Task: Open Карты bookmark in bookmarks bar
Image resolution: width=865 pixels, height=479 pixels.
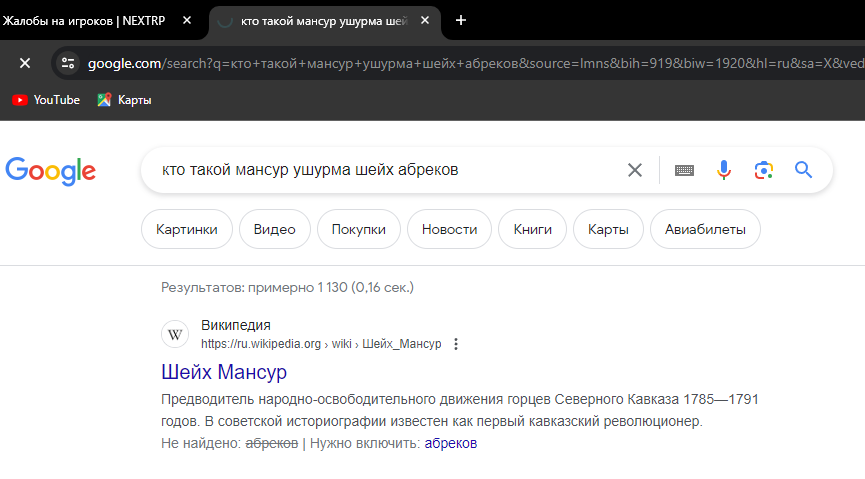Action: (125, 100)
